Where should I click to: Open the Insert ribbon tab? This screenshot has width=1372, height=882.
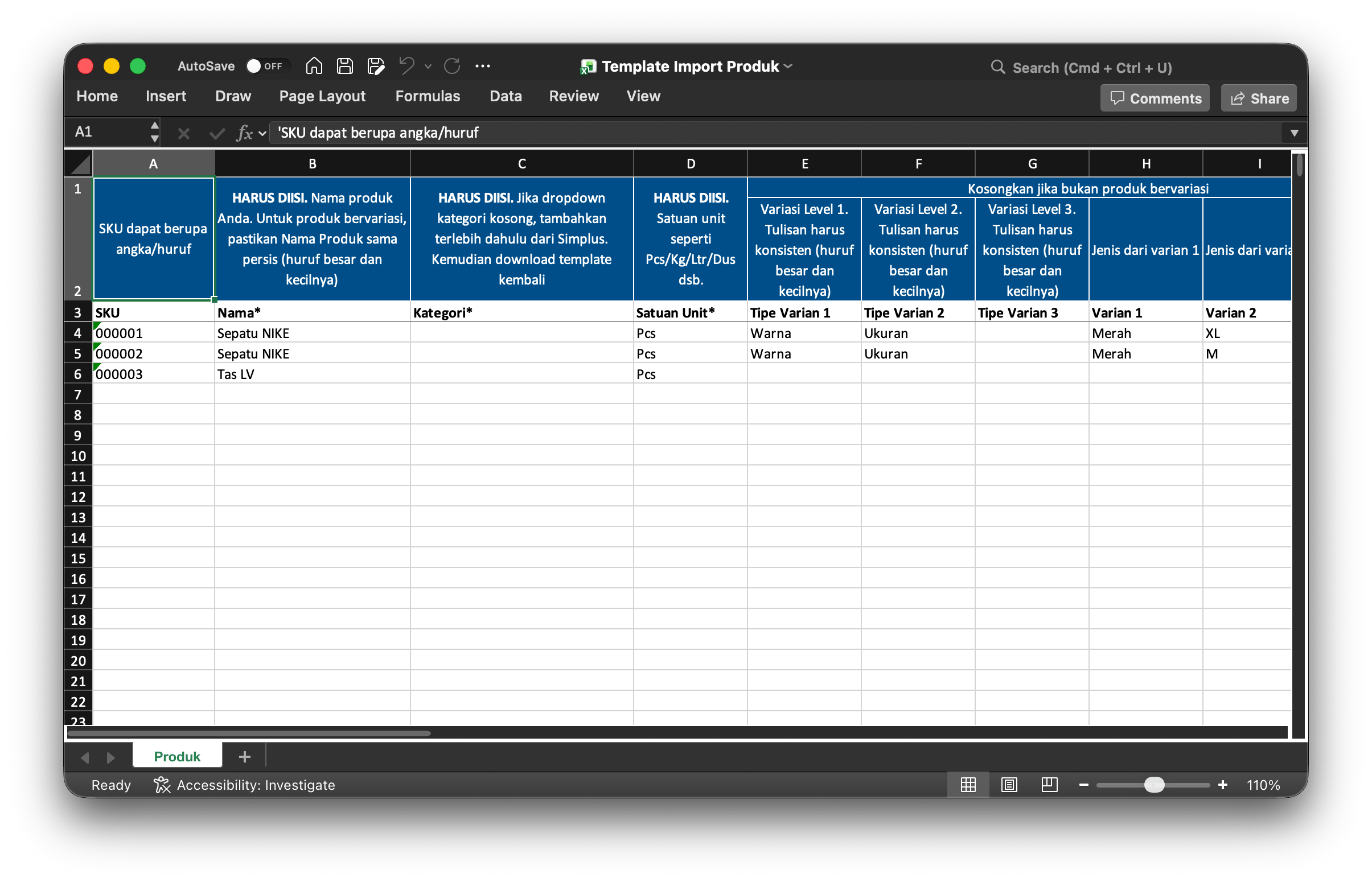point(166,96)
